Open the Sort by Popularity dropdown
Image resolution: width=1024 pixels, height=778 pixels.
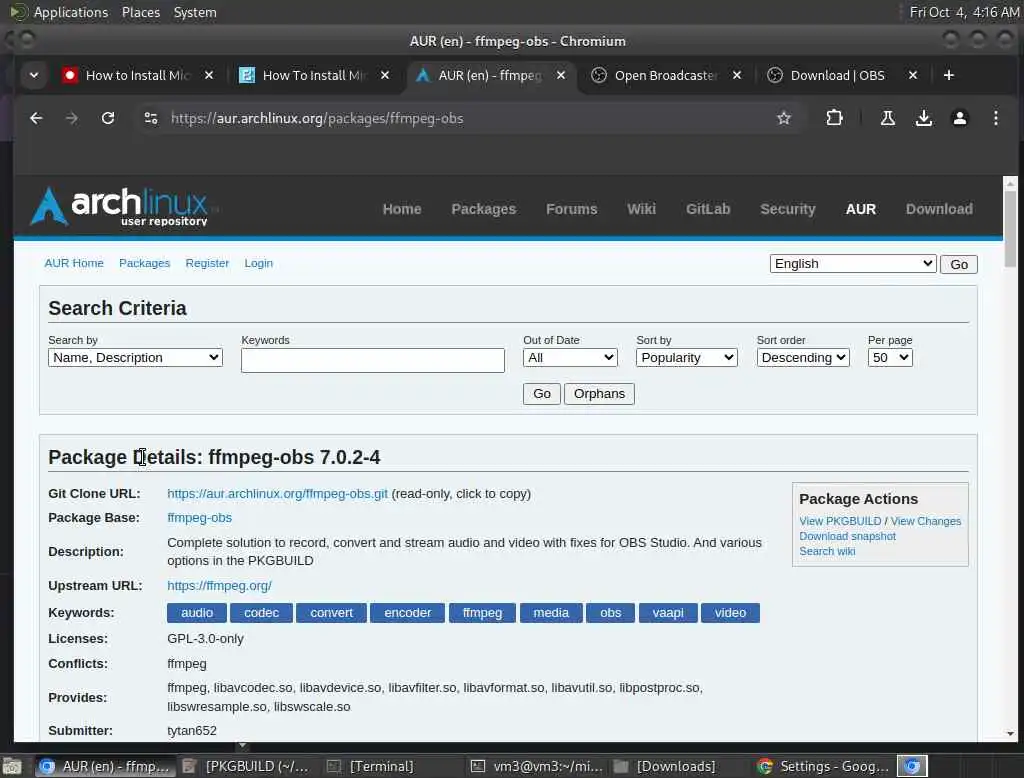click(x=686, y=358)
